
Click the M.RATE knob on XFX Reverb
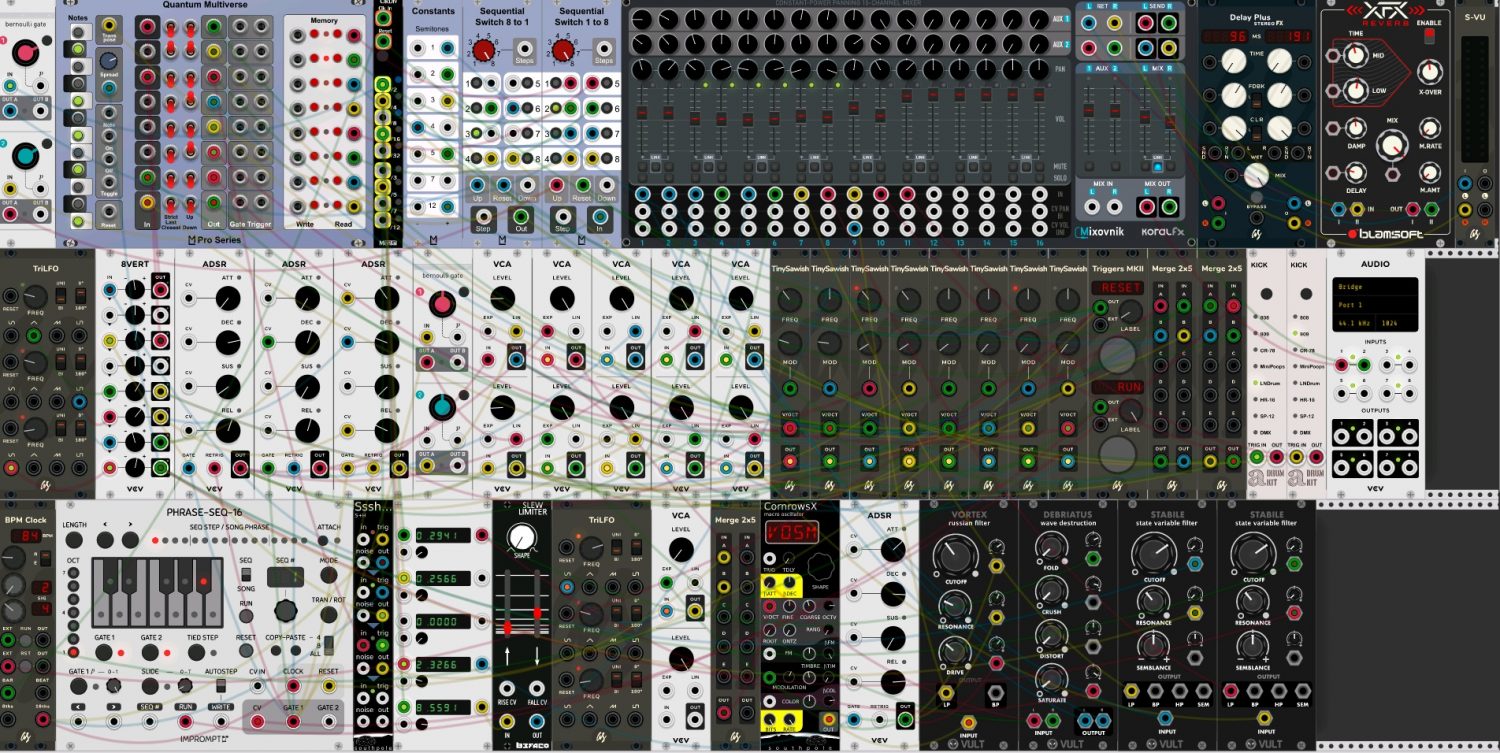(x=1429, y=127)
